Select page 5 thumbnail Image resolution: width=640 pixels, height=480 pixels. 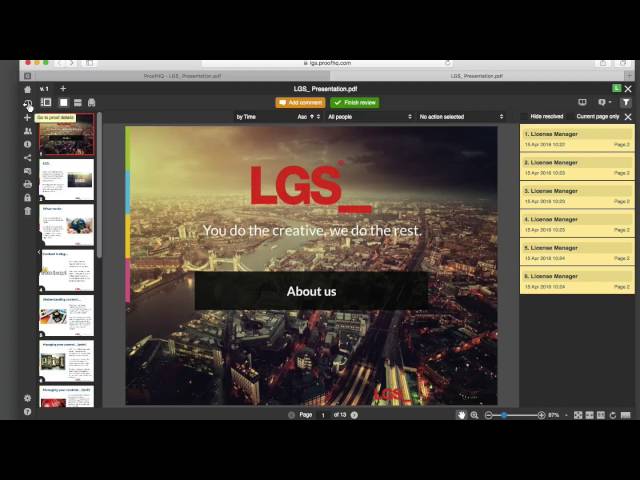pos(67,316)
